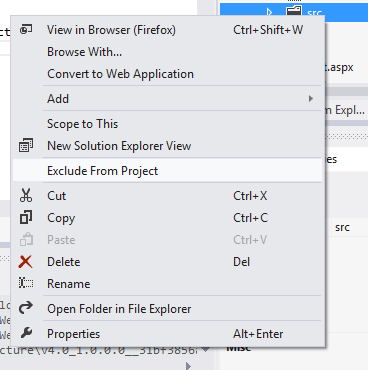Viewport: 368px width, 370px height.
Task: Click the horizontal scrollbar right arrow
Action: [188, 366]
